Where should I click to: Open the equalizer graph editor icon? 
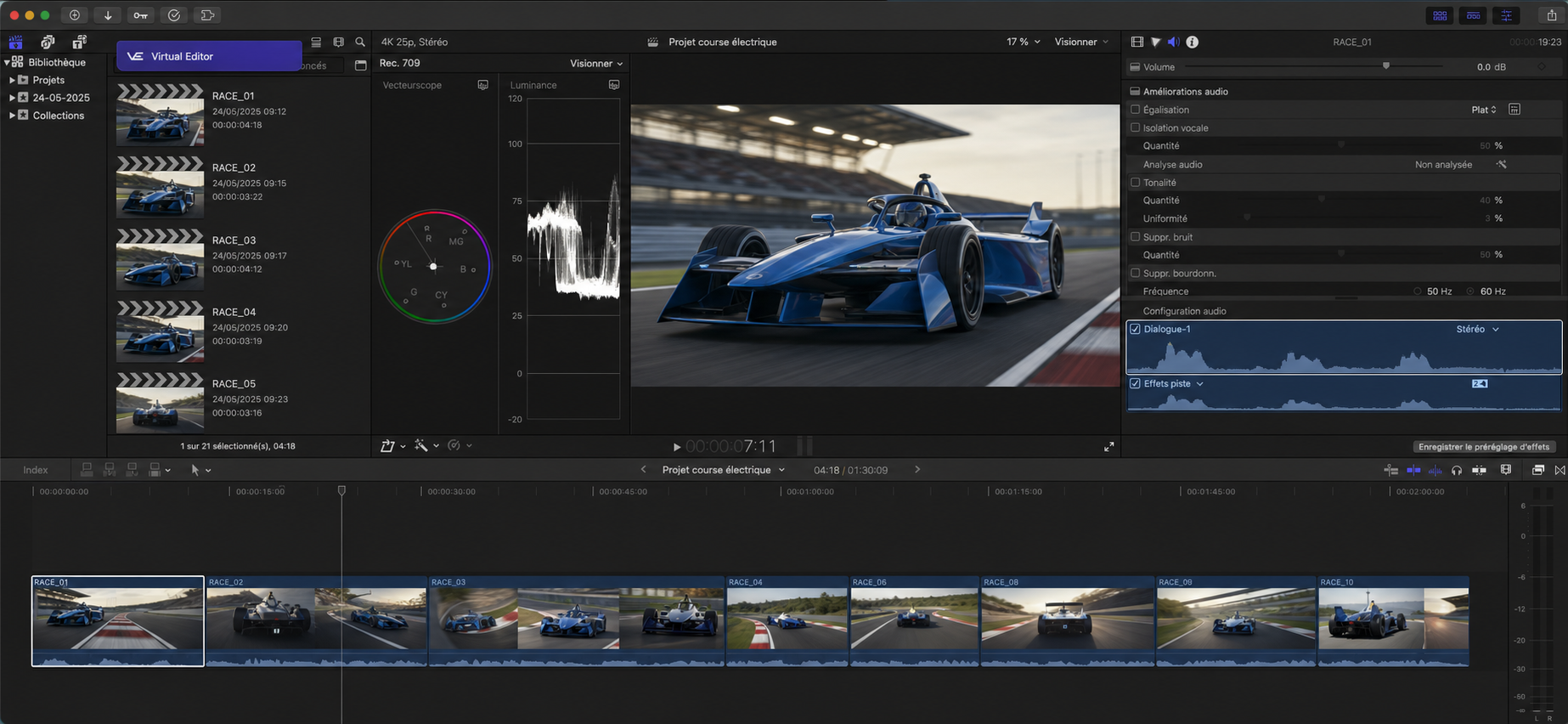click(1514, 110)
